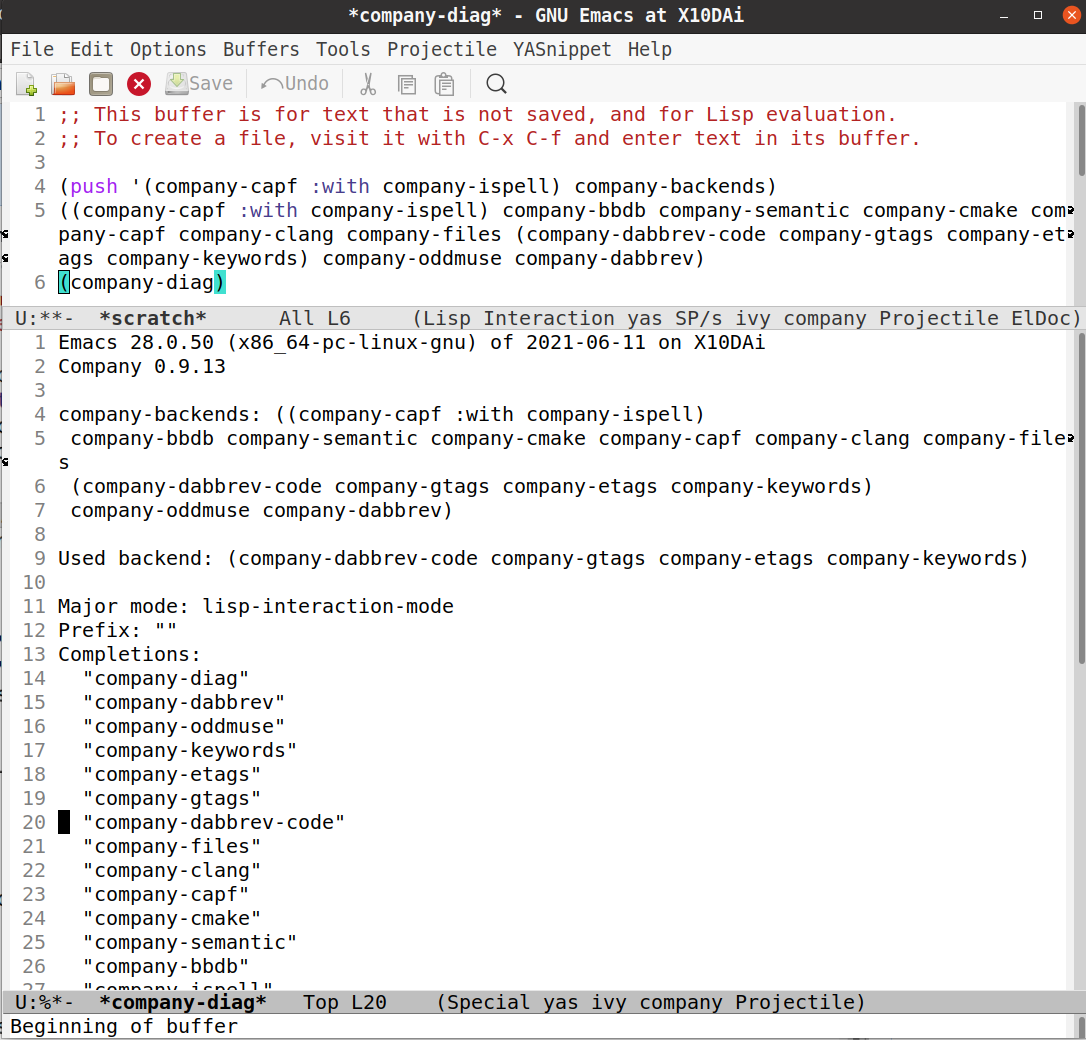Open the Options menu
Screen dimensions: 1086x1040
point(168,50)
